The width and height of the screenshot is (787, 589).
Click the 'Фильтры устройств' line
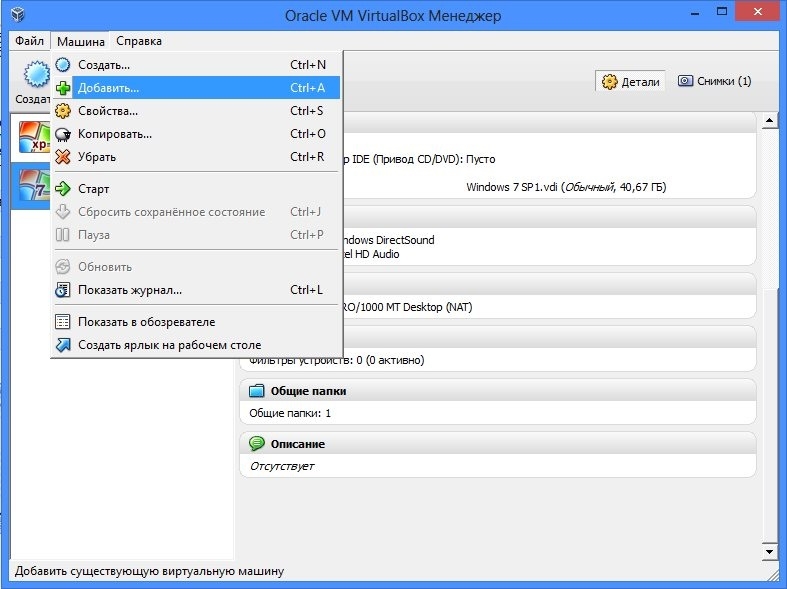pyautogui.click(x=336, y=360)
